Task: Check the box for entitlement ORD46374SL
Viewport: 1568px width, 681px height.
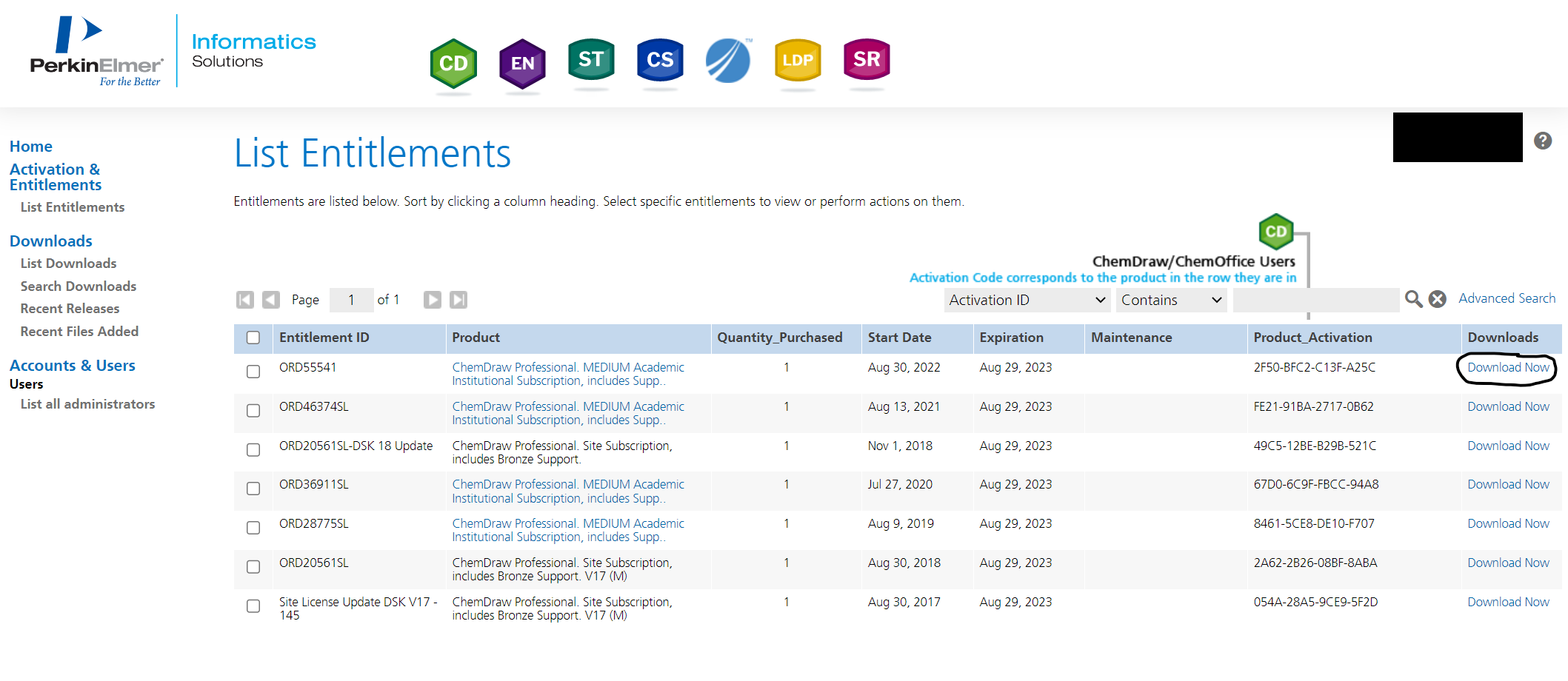Action: coord(253,411)
